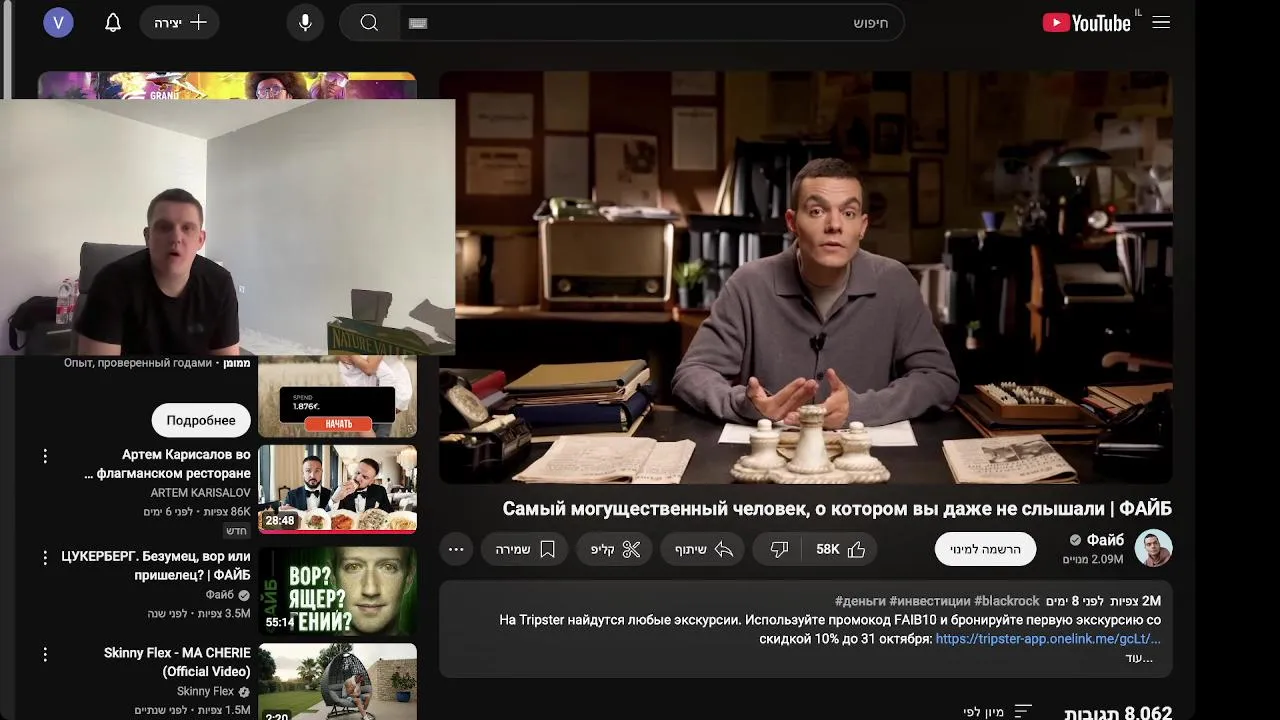This screenshot has width=1280, height=720.
Task: Click channel name ARTEM KARISALOV
Action: point(201,493)
